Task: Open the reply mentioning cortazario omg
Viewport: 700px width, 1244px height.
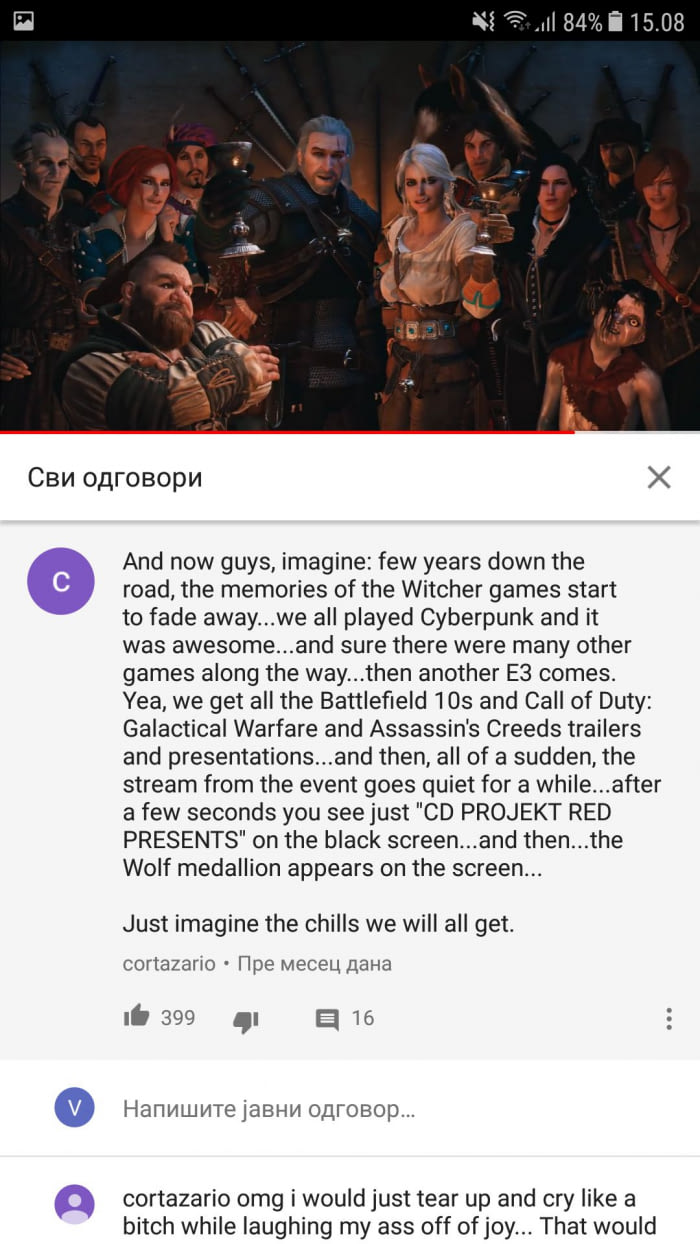Action: (392, 1212)
